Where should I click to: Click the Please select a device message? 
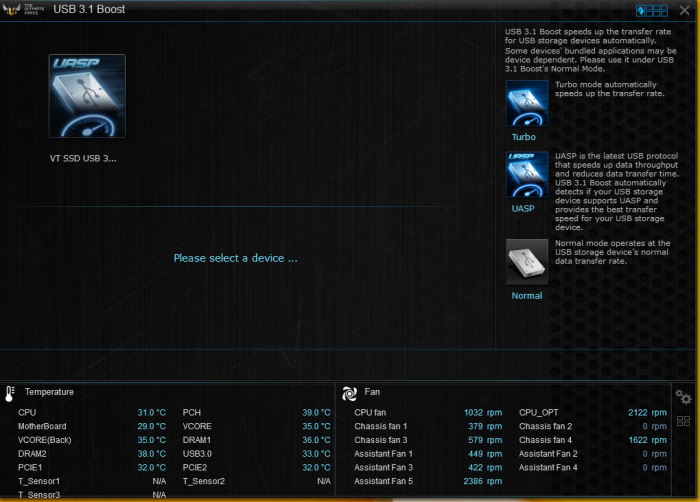point(235,258)
